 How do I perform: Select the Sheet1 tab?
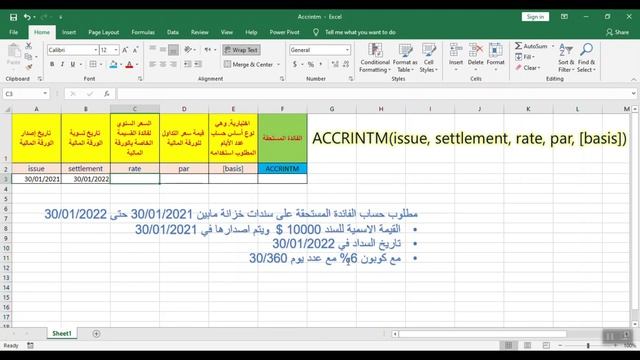point(62,334)
